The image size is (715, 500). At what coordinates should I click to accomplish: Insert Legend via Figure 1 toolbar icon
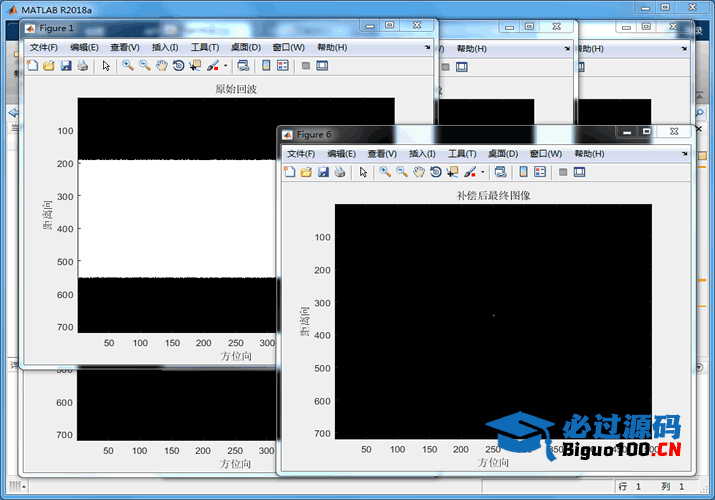pyautogui.click(x=283, y=66)
